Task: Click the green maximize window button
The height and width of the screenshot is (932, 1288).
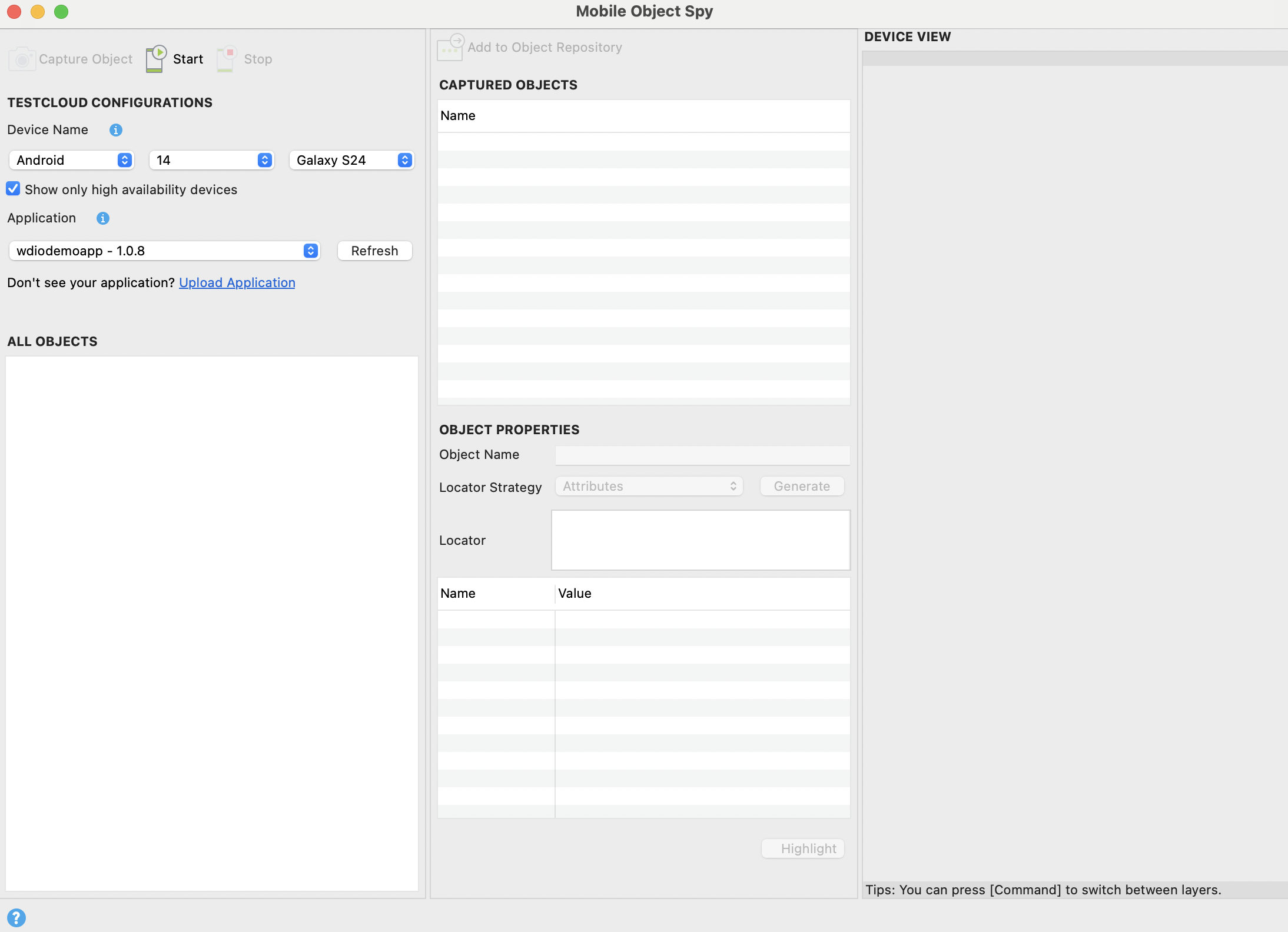Action: [x=61, y=12]
